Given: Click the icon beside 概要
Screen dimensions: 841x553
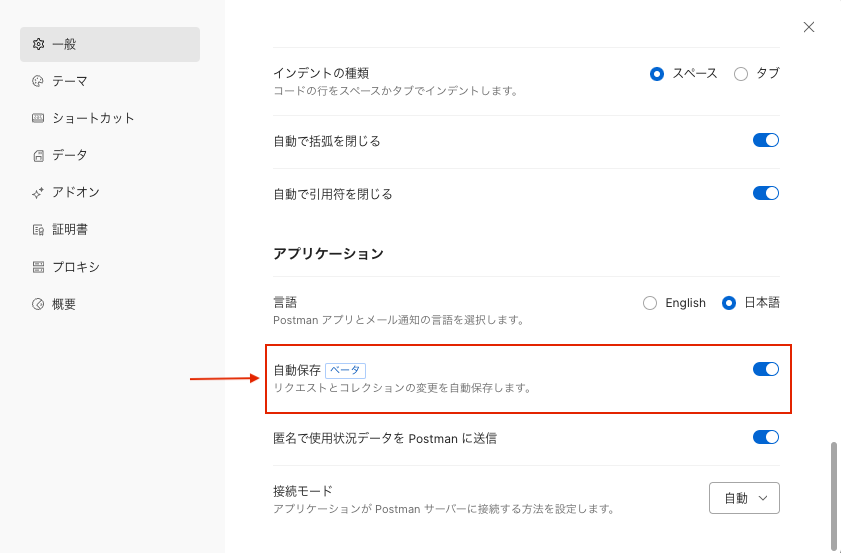Looking at the screenshot, I should tap(38, 304).
